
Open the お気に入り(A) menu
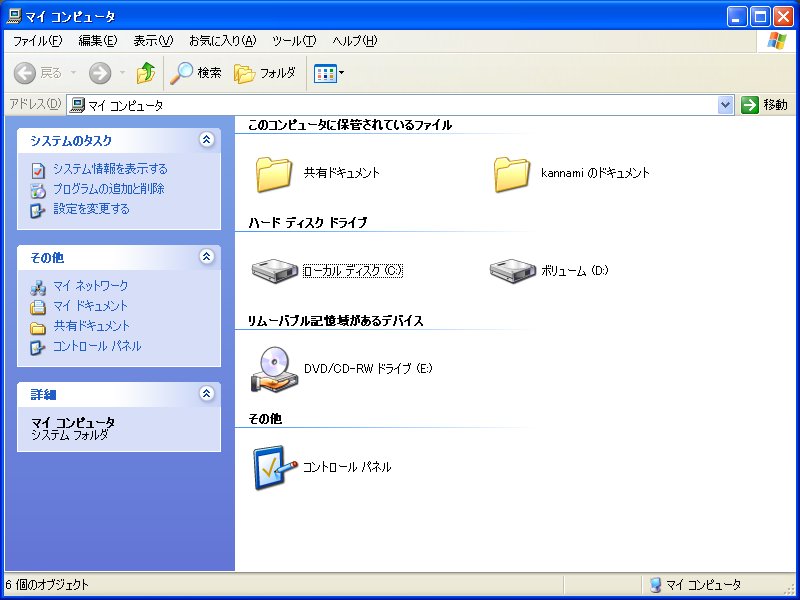222,41
